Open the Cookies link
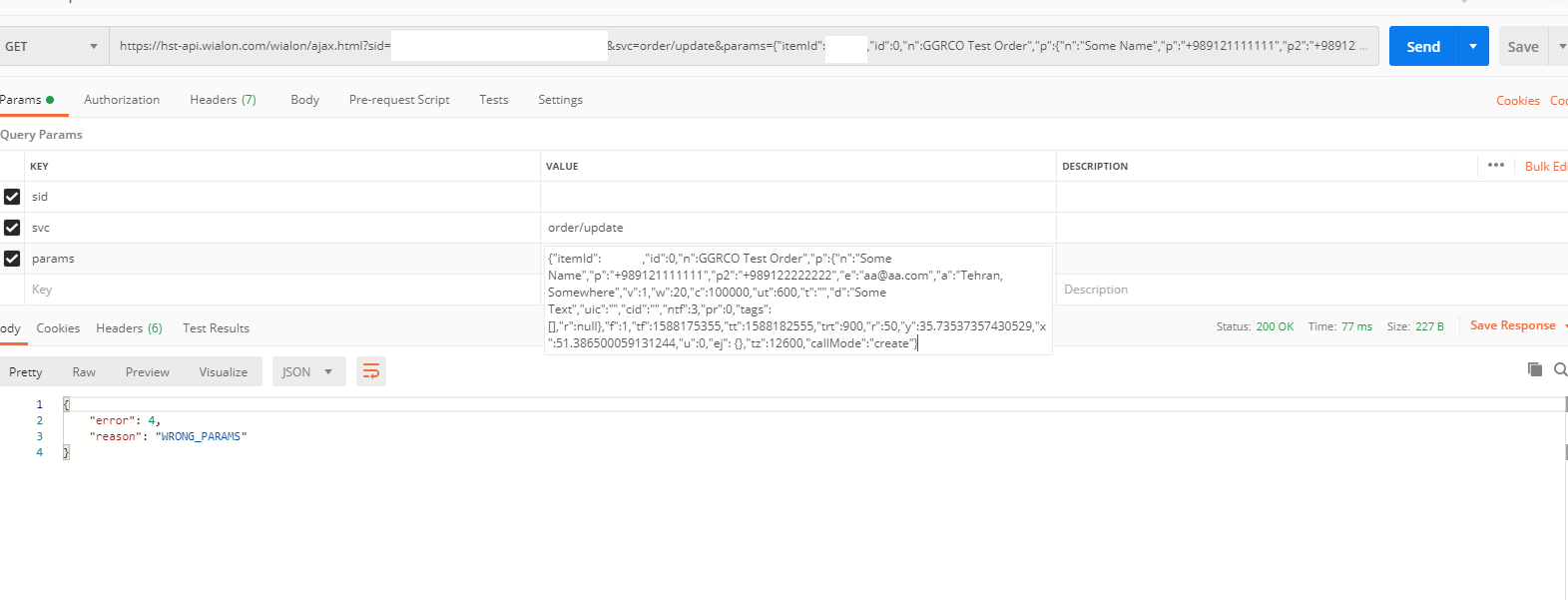This screenshot has height=600, width=1568. click(1517, 101)
